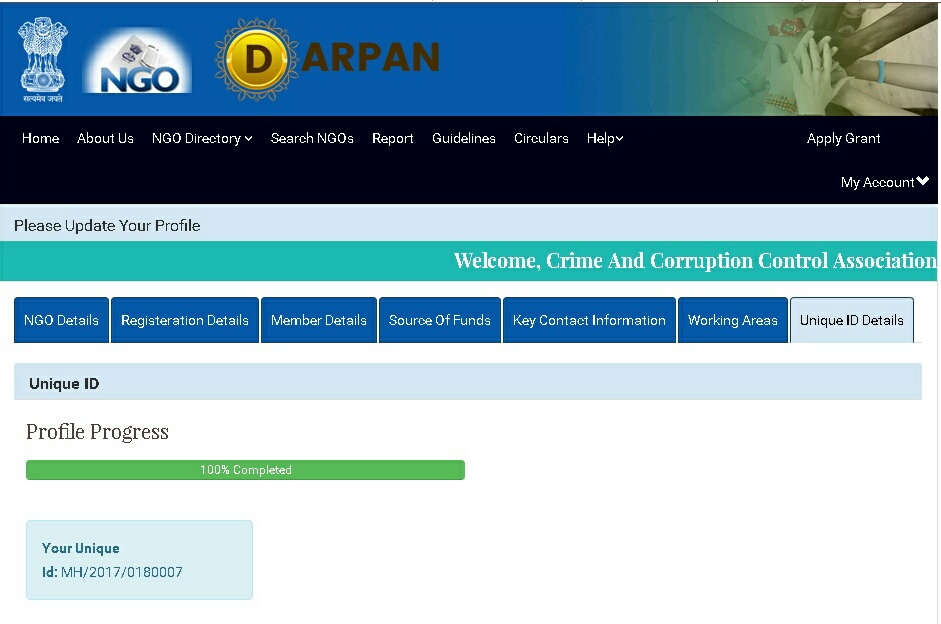941x624 pixels.
Task: Expand the My Account dropdown
Action: (885, 182)
